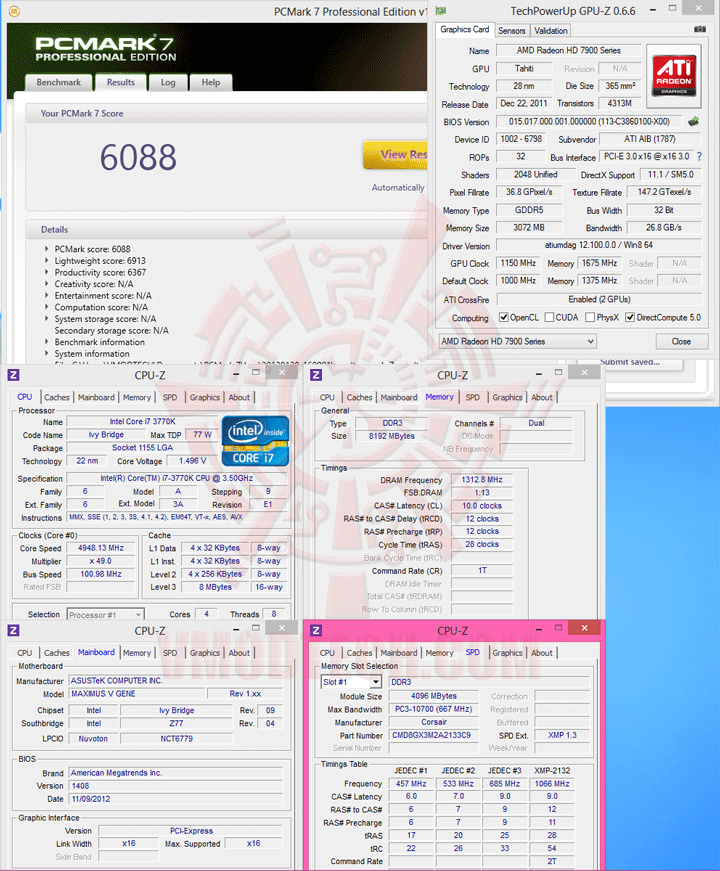Minimize the GPU-Z window
The height and width of the screenshot is (871, 720).
pyautogui.click(x=653, y=9)
